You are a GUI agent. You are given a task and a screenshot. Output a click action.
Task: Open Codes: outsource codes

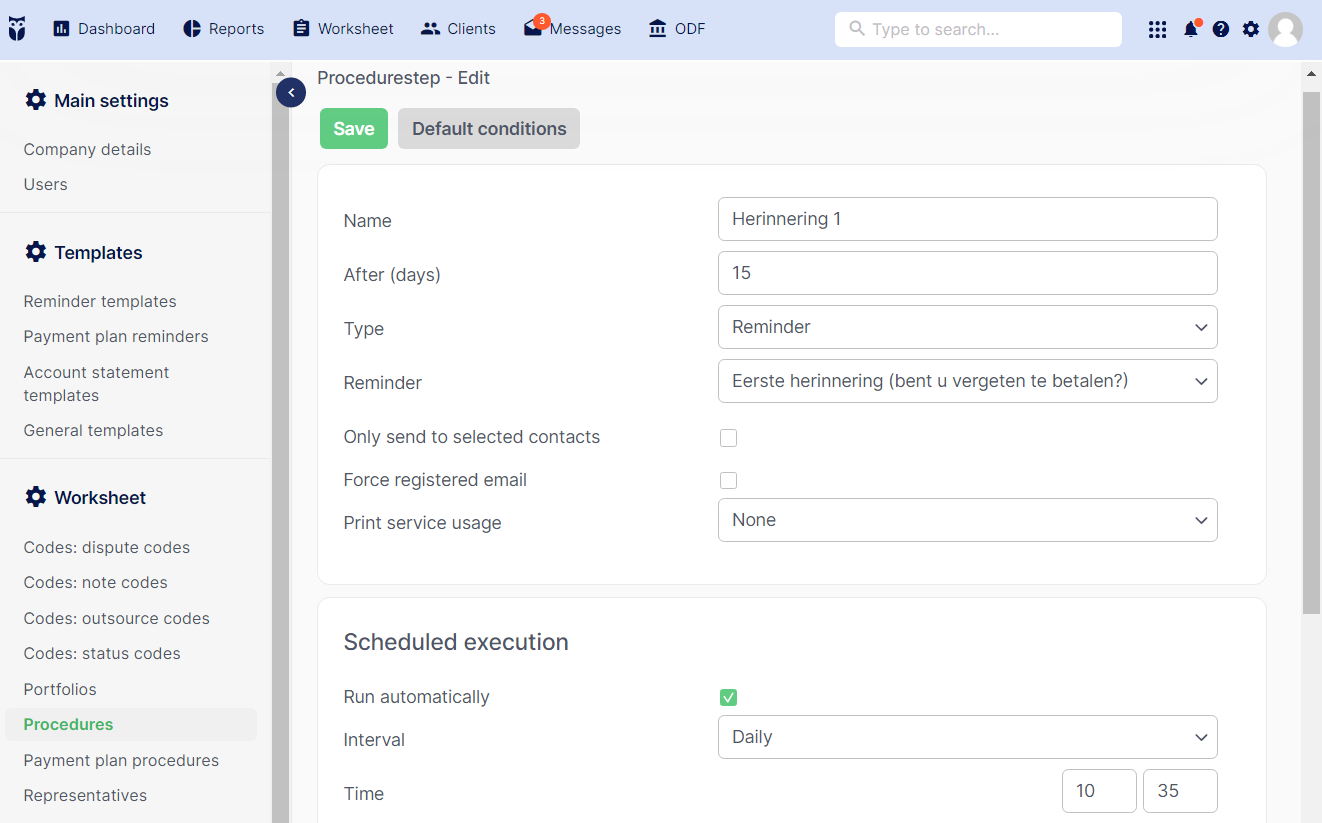click(117, 619)
